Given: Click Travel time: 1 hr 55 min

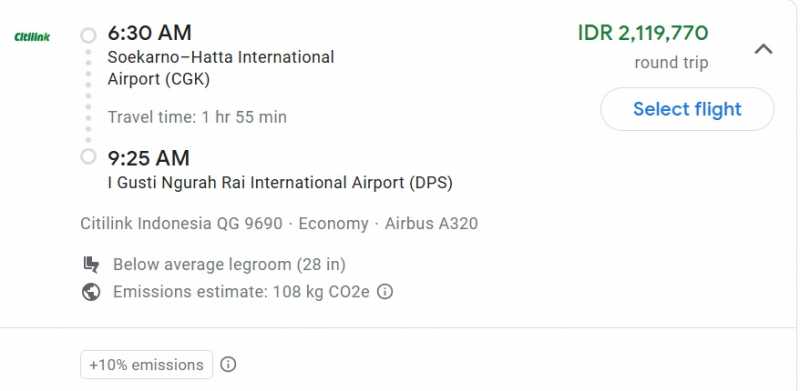Looking at the screenshot, I should (x=197, y=117).
